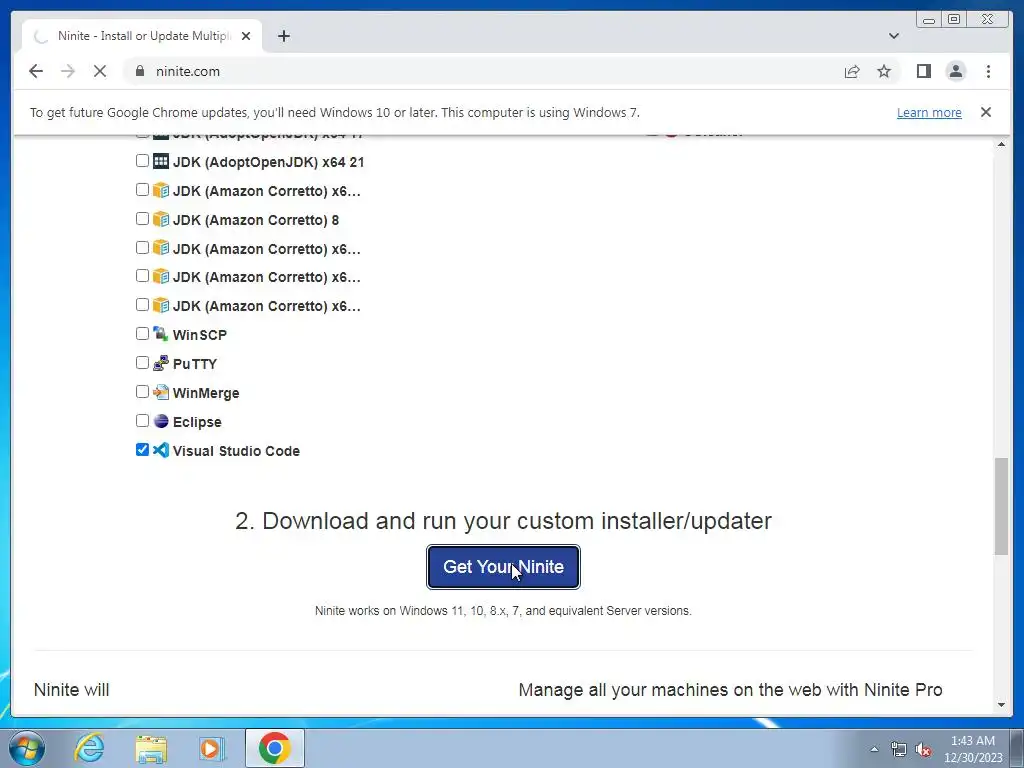Click the Get Your Ninite button
The width and height of the screenshot is (1024, 768).
pos(503,567)
